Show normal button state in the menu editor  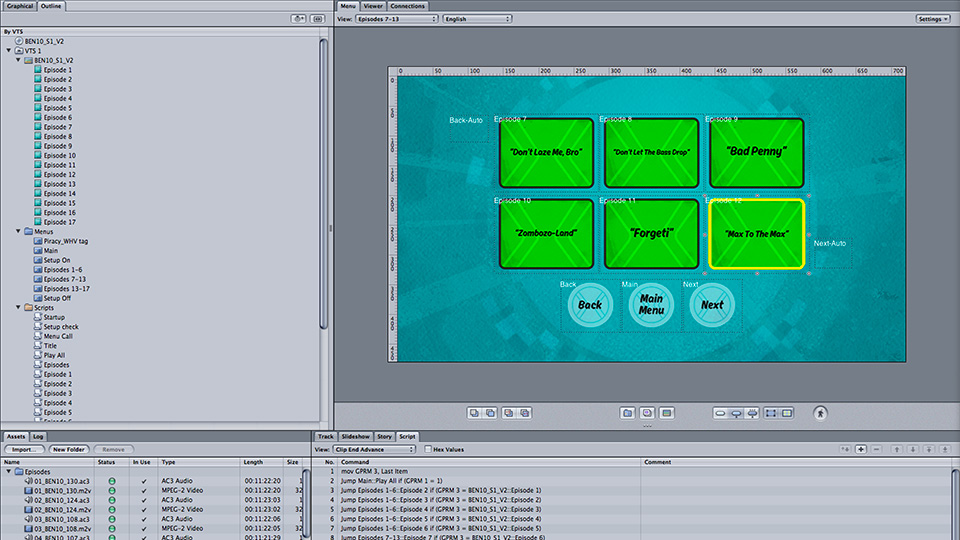tap(720, 413)
